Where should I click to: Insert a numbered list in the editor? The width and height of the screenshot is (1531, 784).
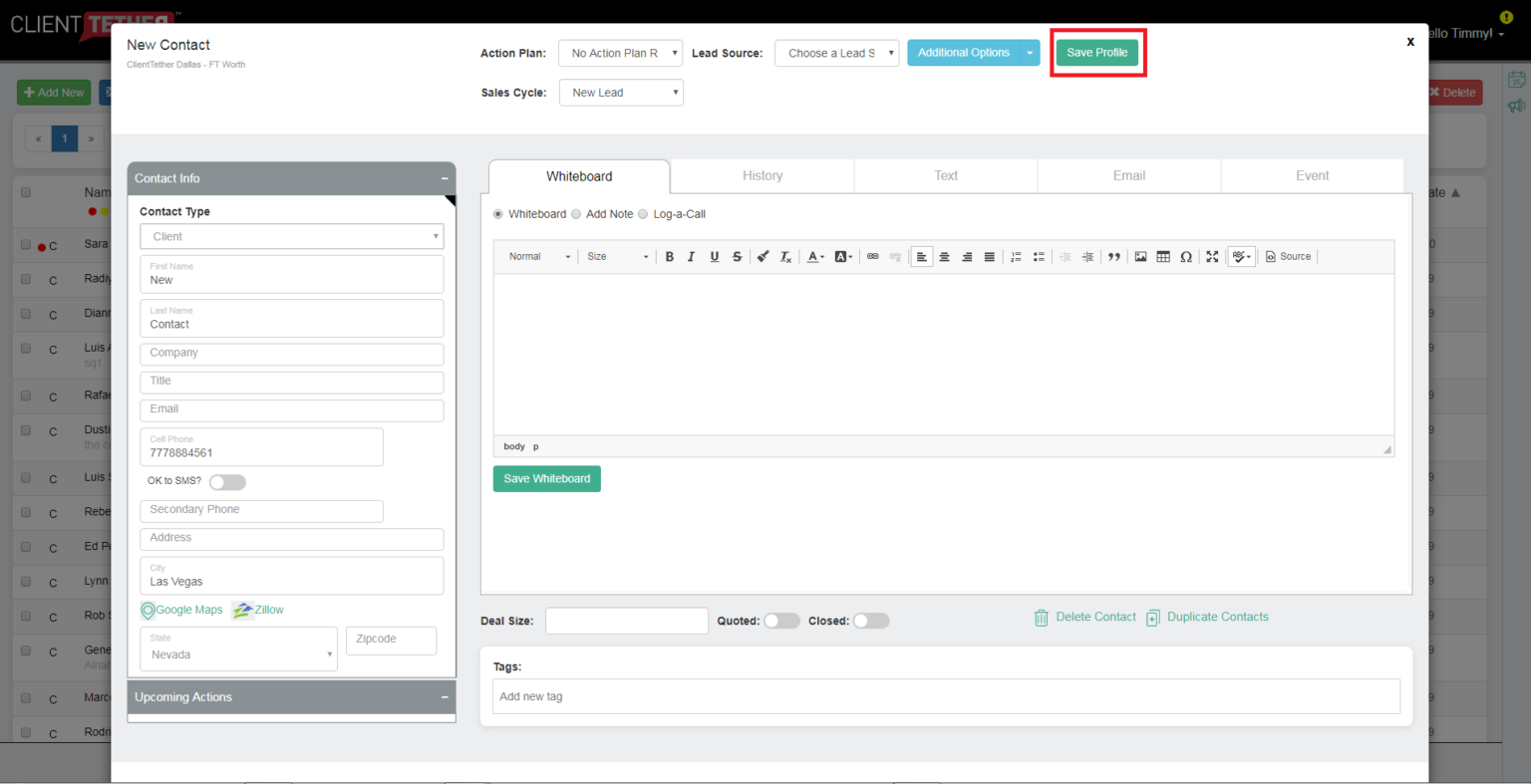tap(1016, 257)
